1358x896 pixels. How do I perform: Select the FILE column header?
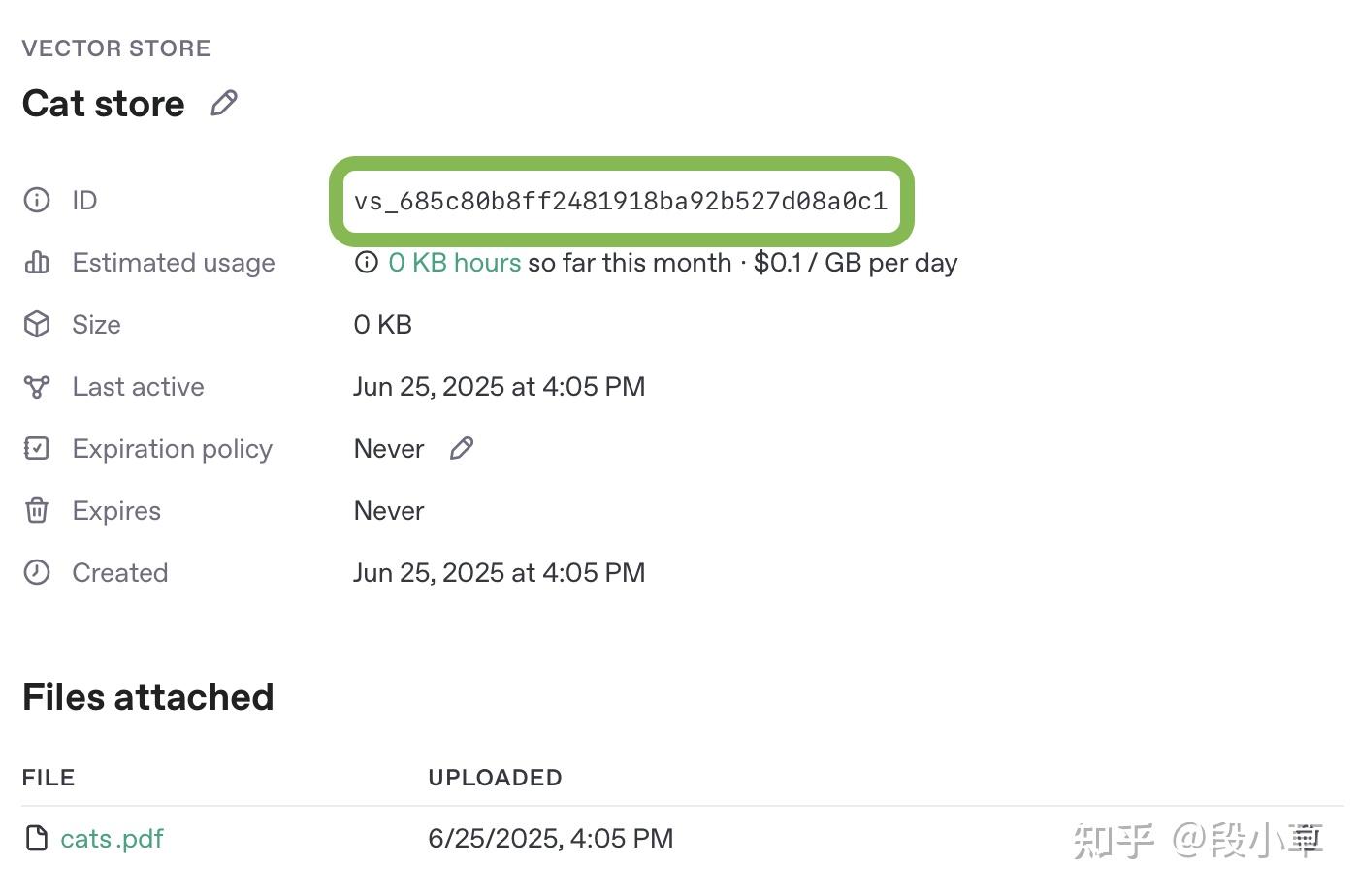coord(48,777)
